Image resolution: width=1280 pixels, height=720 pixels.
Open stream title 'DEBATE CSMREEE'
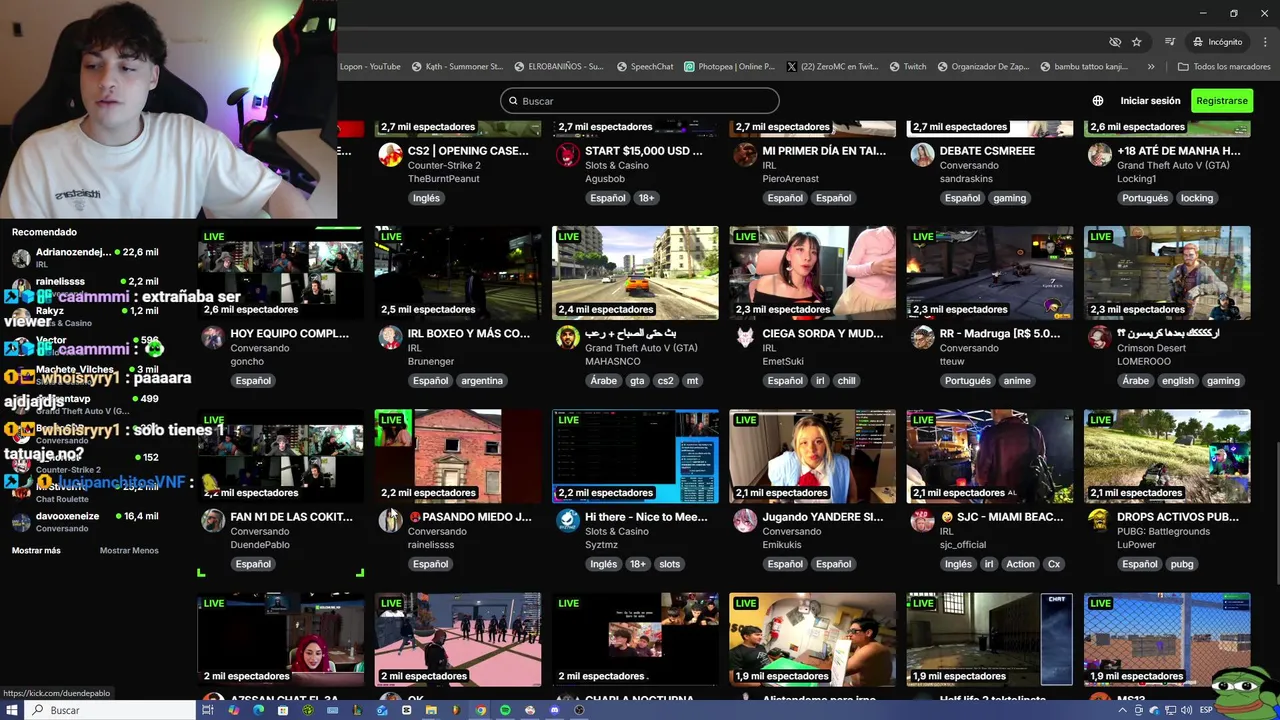point(987,151)
